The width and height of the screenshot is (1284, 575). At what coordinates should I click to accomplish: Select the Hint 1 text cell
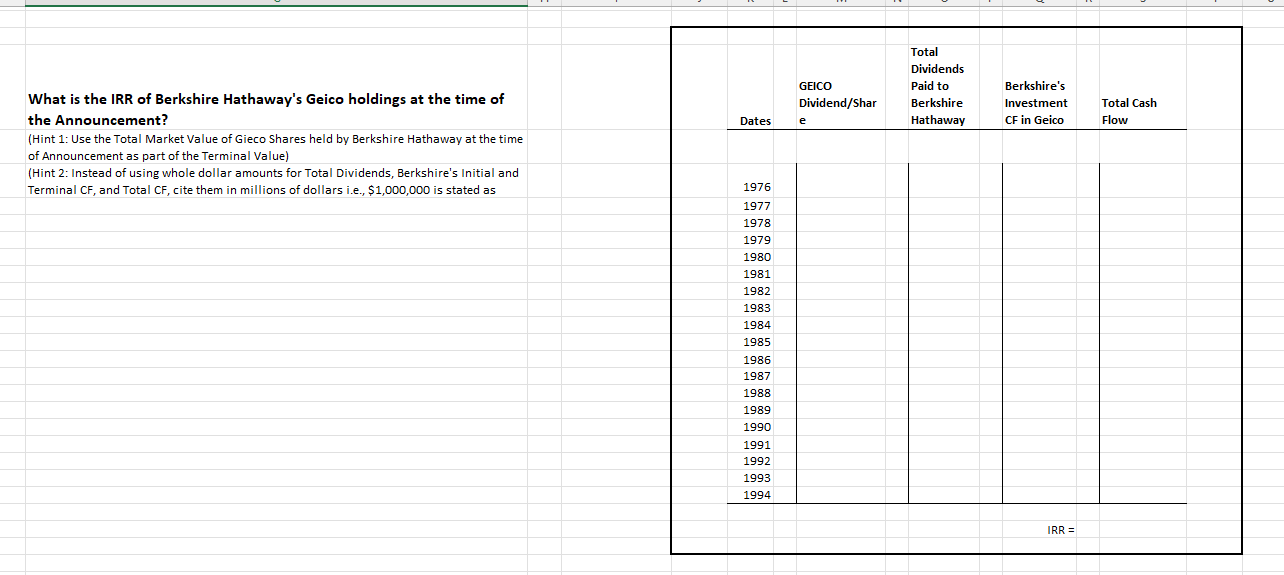tap(275, 147)
